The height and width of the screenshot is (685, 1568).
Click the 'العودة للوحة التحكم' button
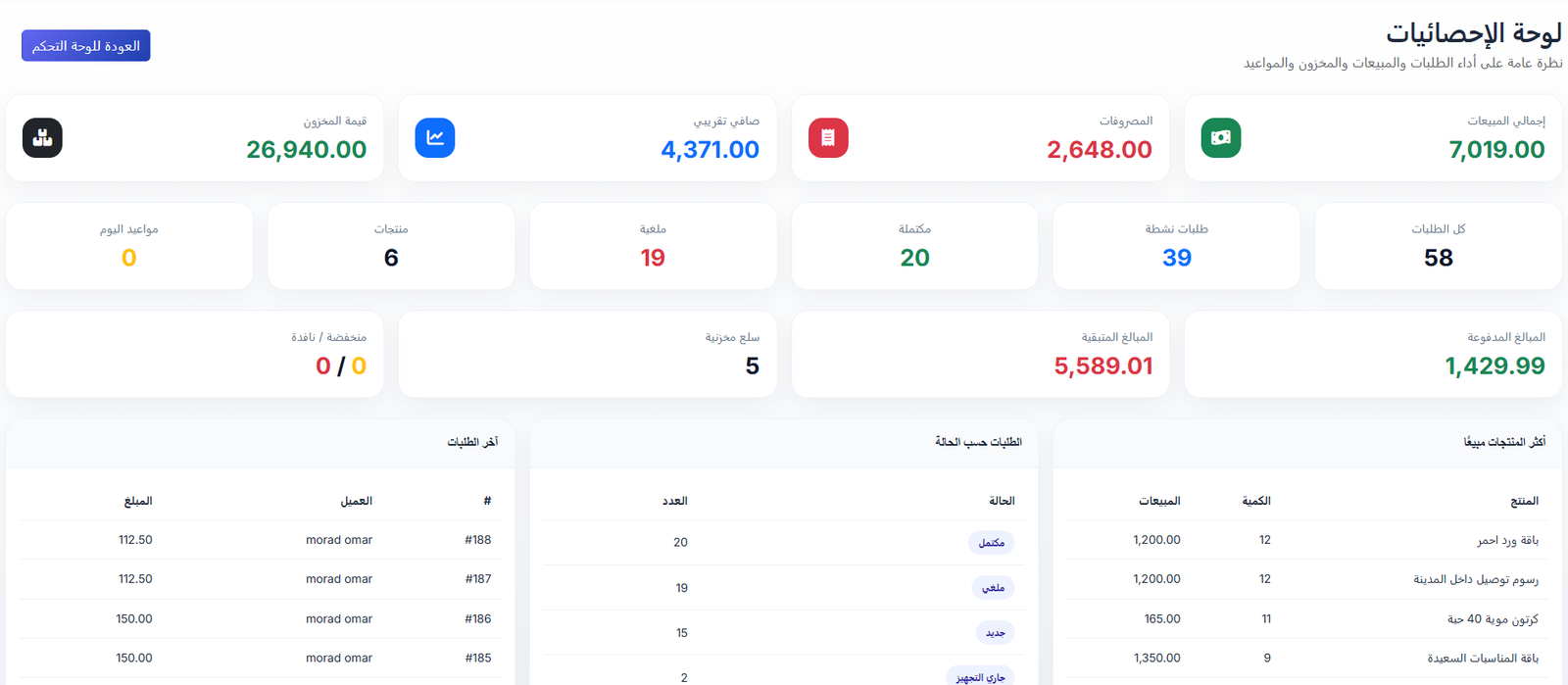tap(86, 46)
